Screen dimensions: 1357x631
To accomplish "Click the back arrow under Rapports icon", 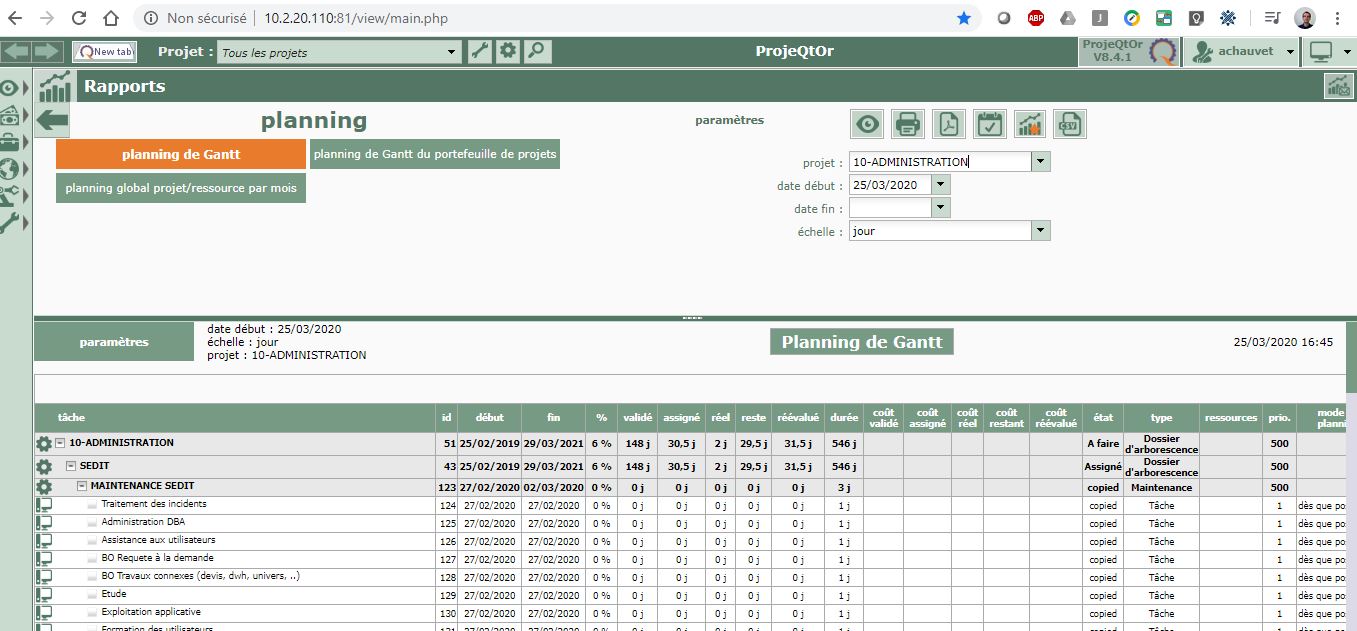I will [52, 121].
